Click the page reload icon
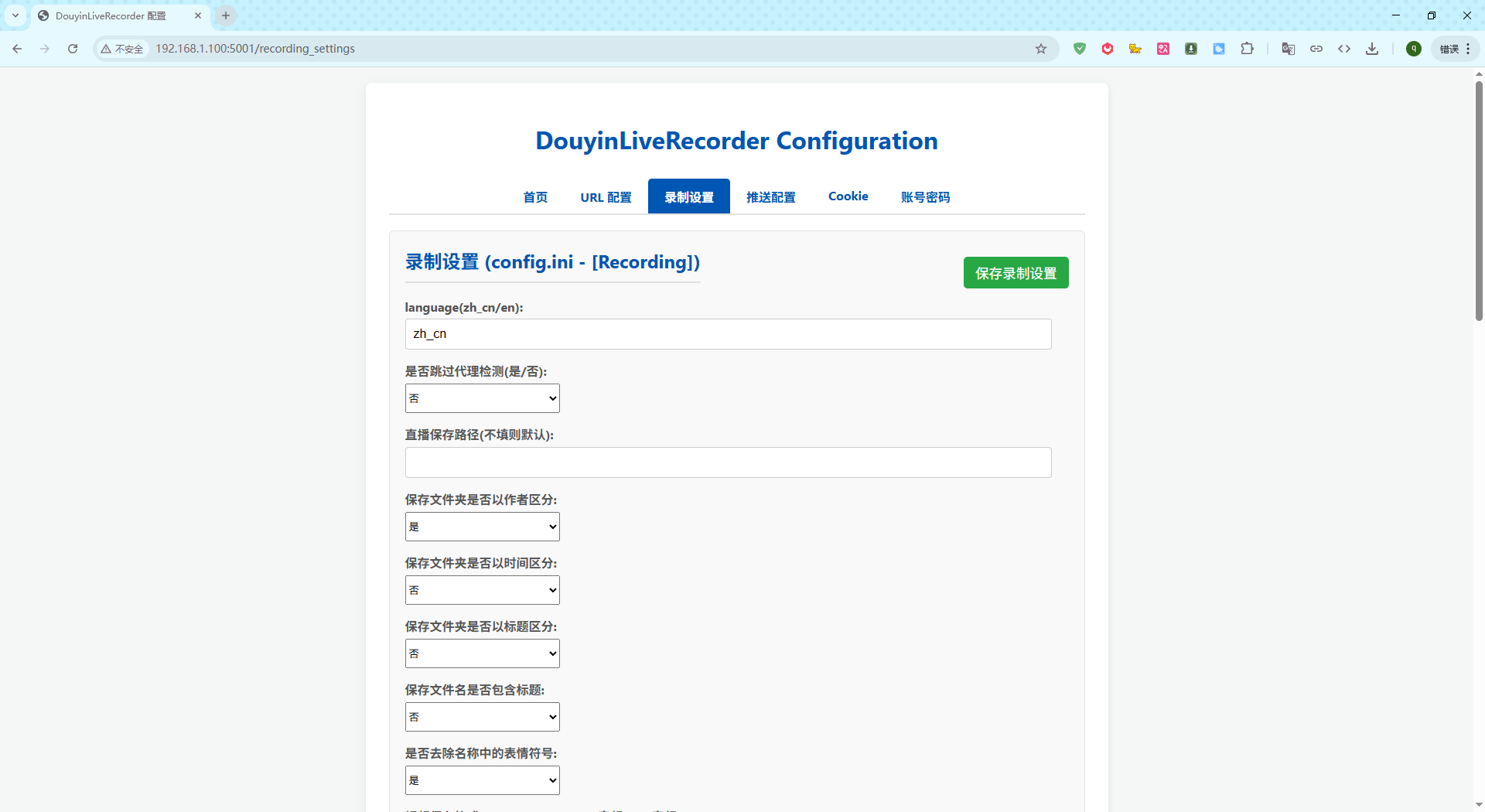1485x812 pixels. click(x=73, y=48)
